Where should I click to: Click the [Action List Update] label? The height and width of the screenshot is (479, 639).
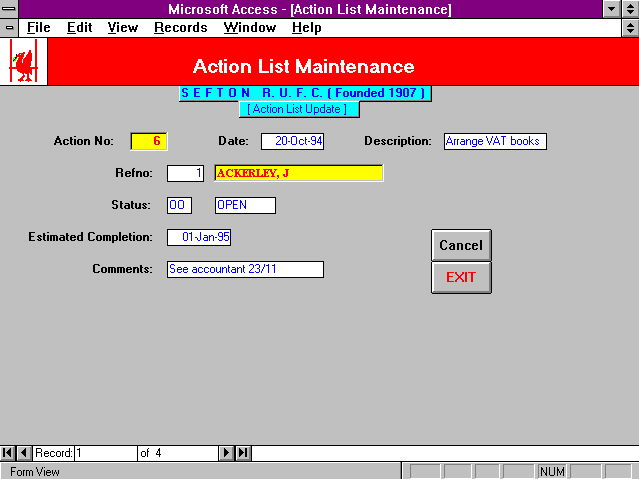pos(299,109)
